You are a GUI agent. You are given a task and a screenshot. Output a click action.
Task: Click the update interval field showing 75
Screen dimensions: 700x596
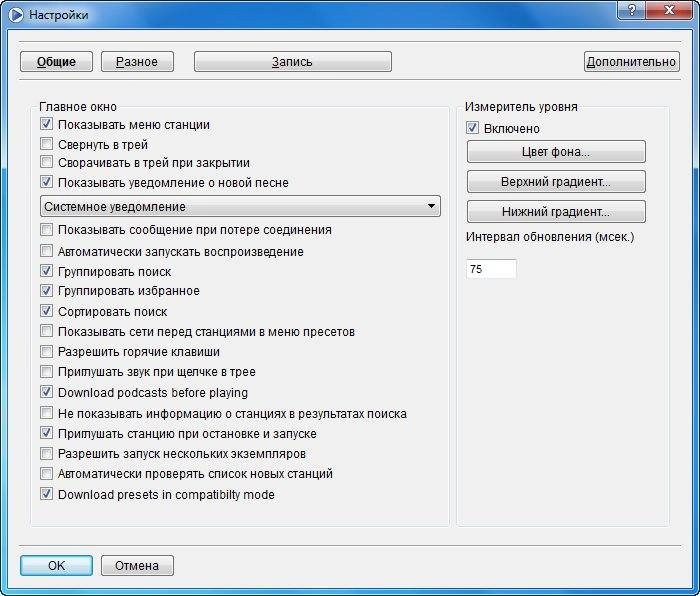pos(491,269)
